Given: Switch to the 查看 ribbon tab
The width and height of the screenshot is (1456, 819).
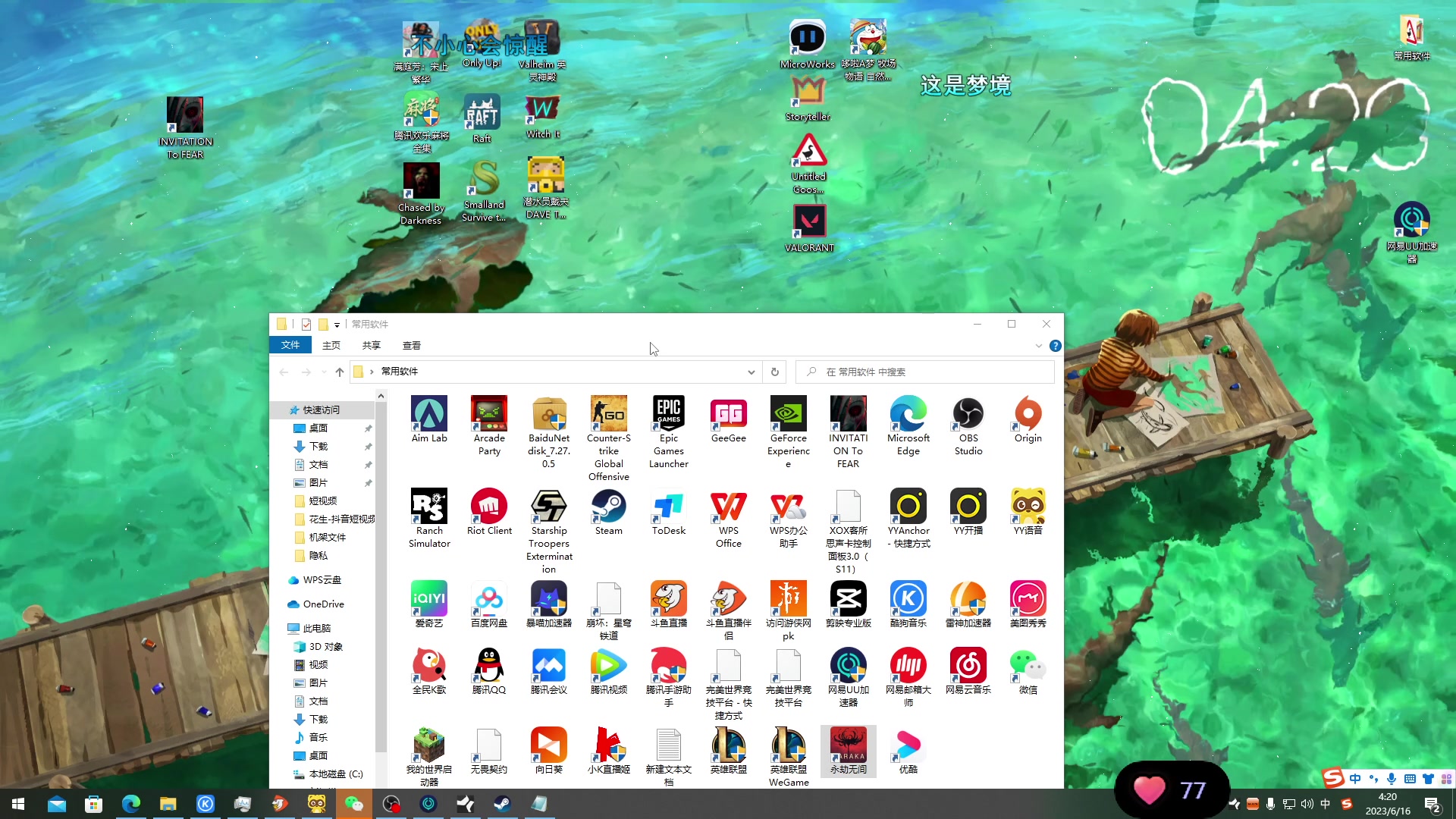Looking at the screenshot, I should point(412,345).
